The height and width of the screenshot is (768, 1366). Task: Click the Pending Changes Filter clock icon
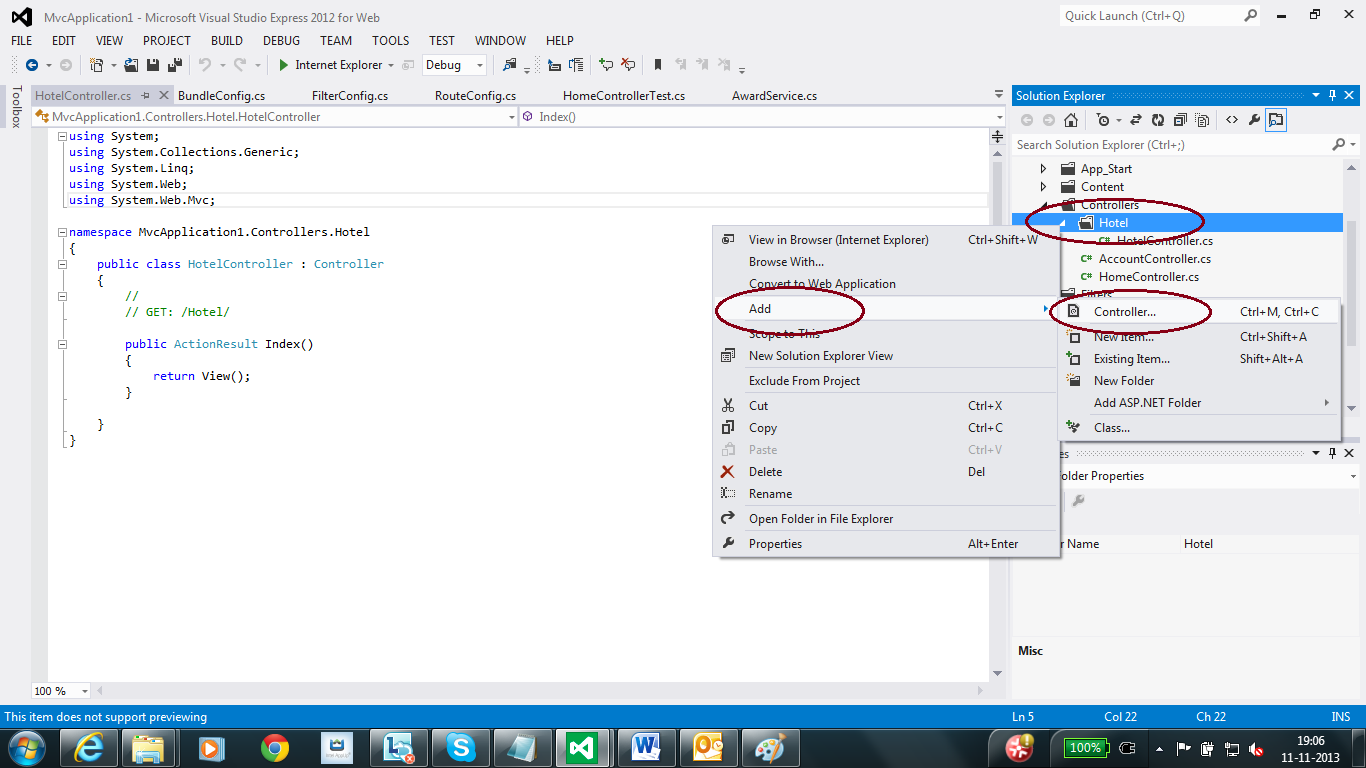click(1102, 120)
